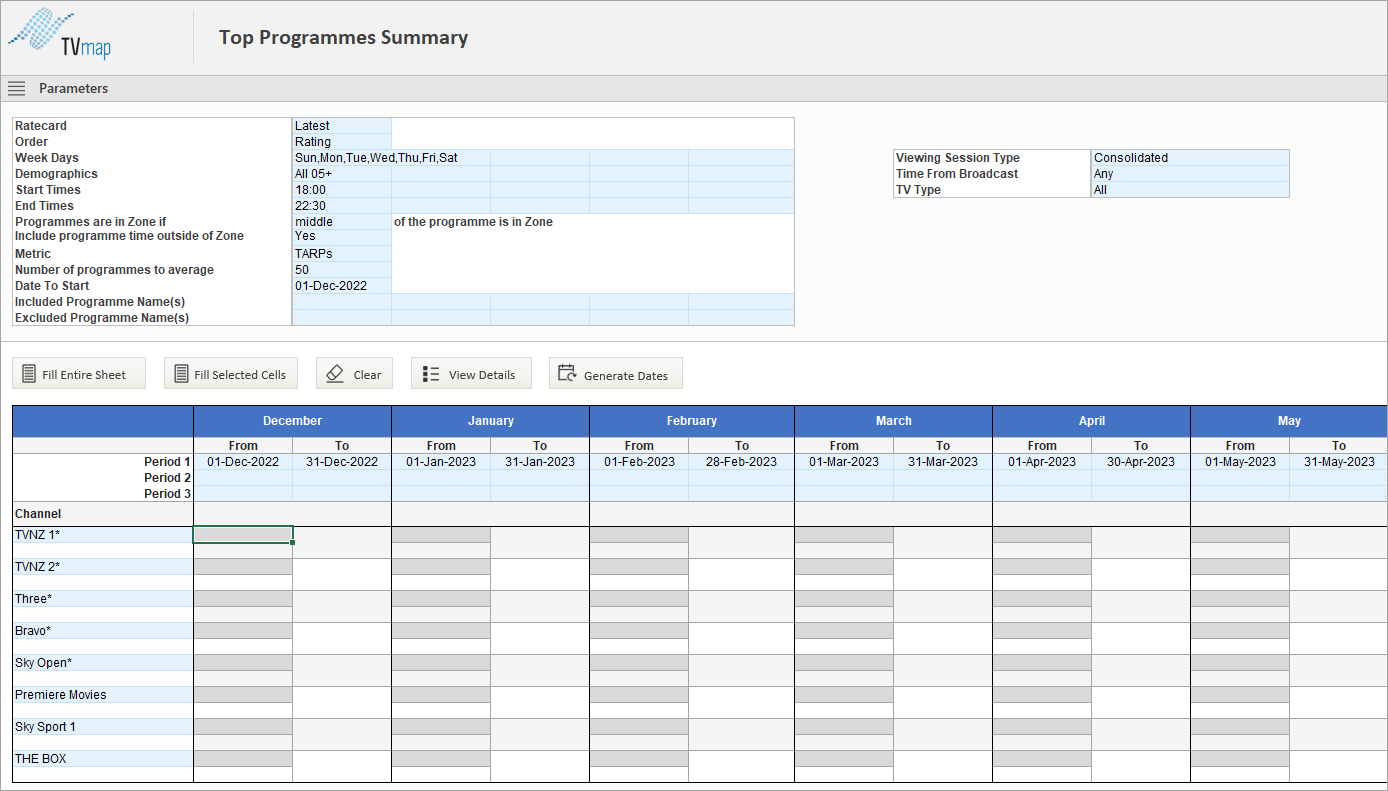Click the February column header
1388x791 pixels.
tap(692, 421)
